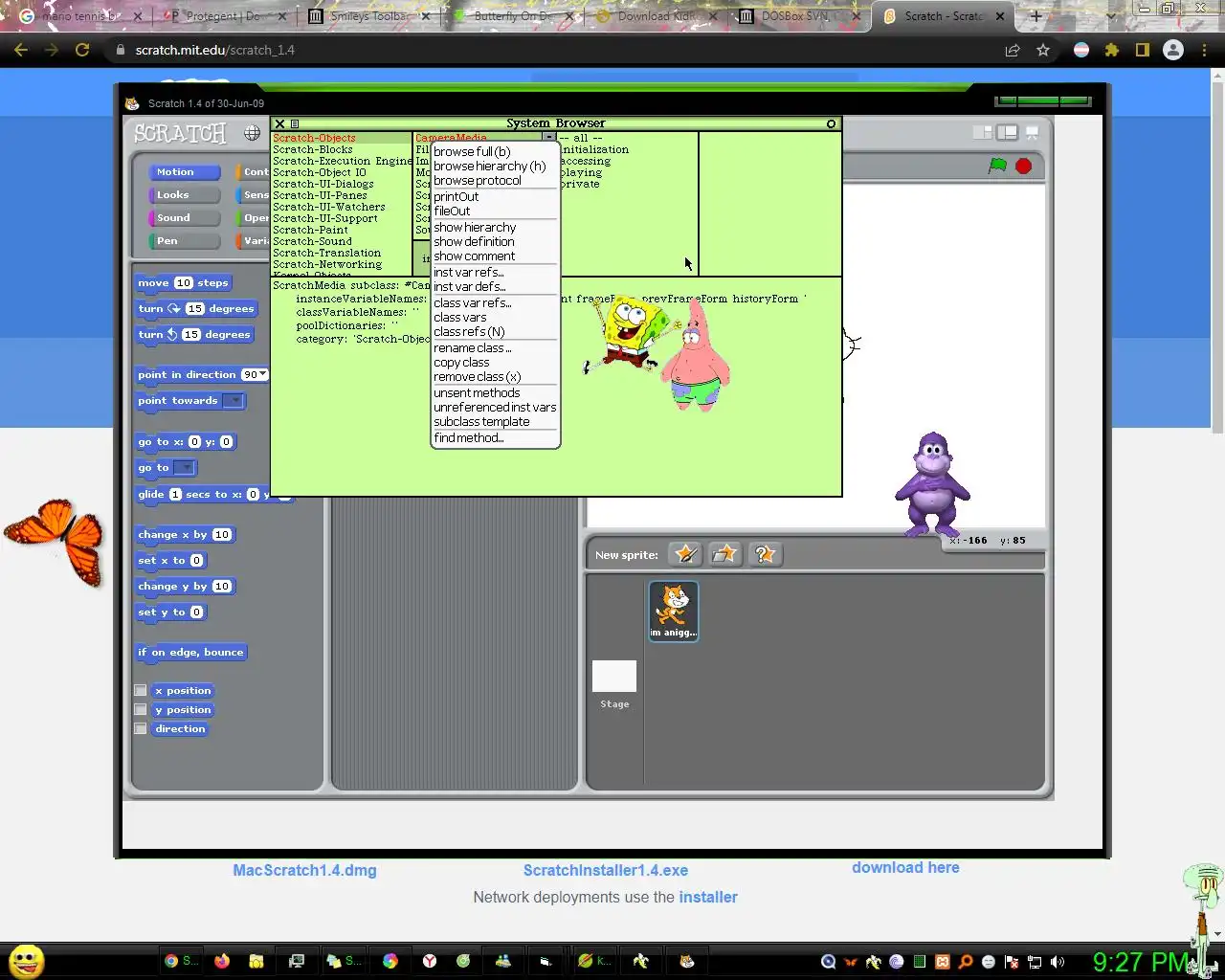Screen dimensions: 1225x980
Task: Click the 'installer' link
Action: tap(708, 897)
